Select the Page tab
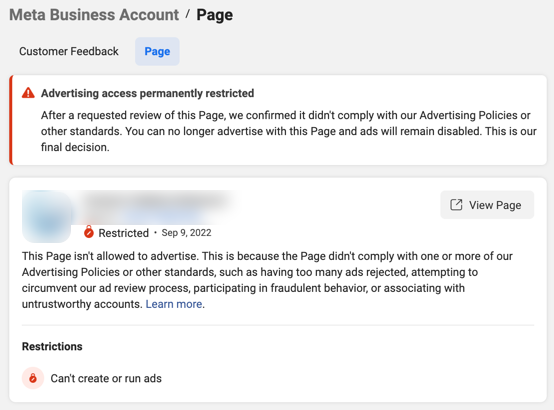The width and height of the screenshot is (554, 410). pos(157,52)
